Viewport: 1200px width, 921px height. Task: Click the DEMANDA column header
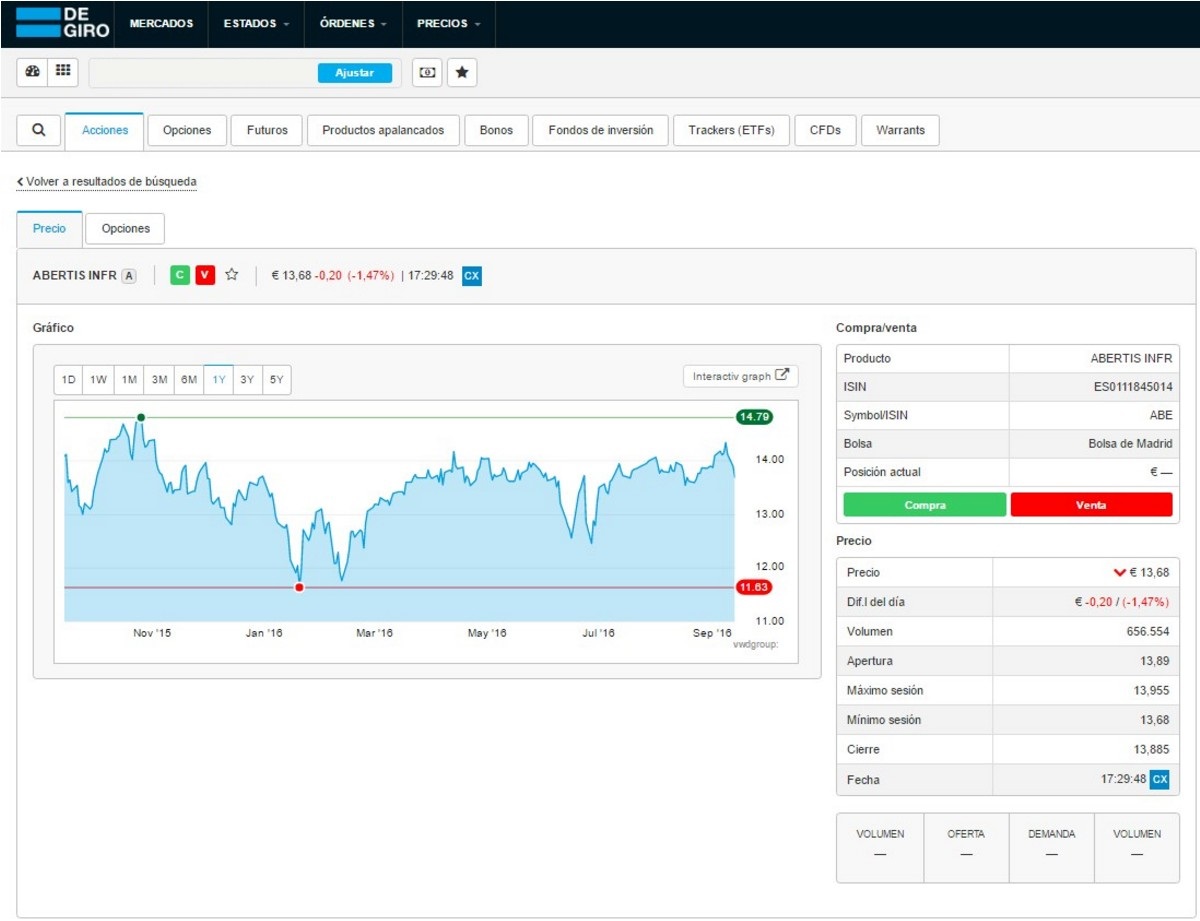(1051, 834)
